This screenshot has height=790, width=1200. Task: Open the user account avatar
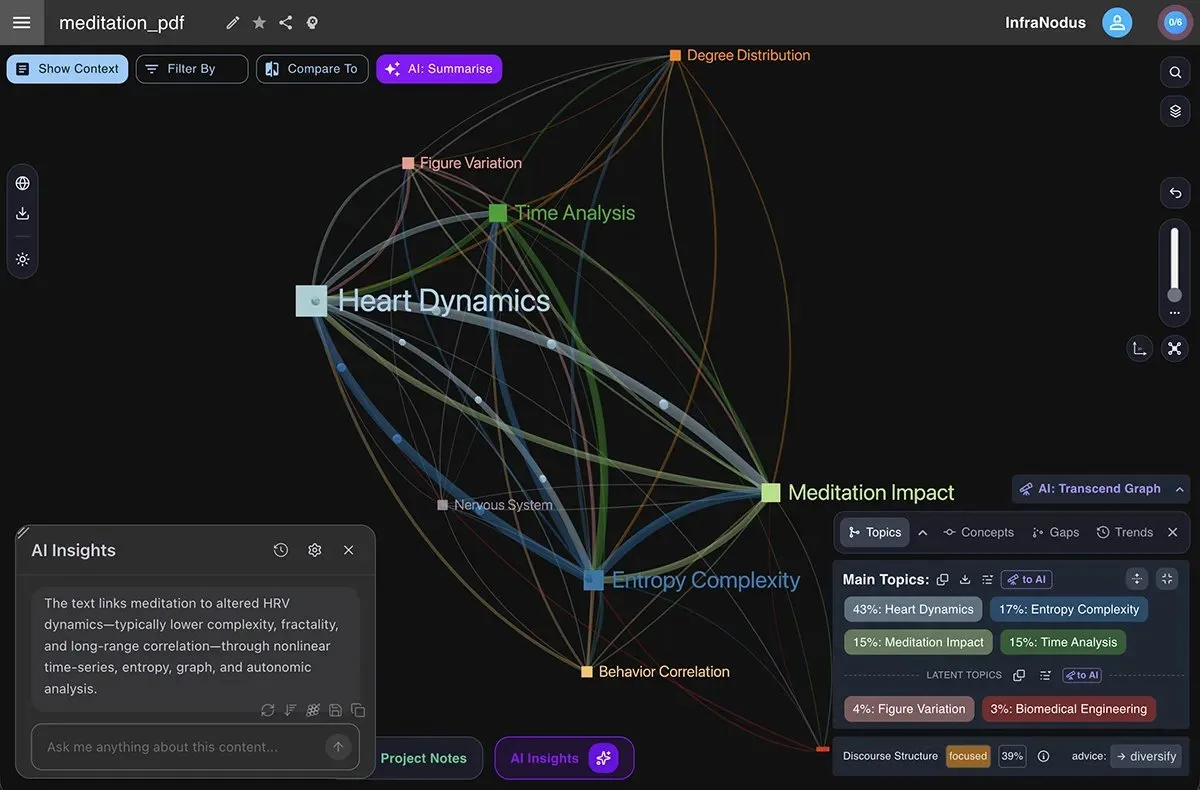1117,22
